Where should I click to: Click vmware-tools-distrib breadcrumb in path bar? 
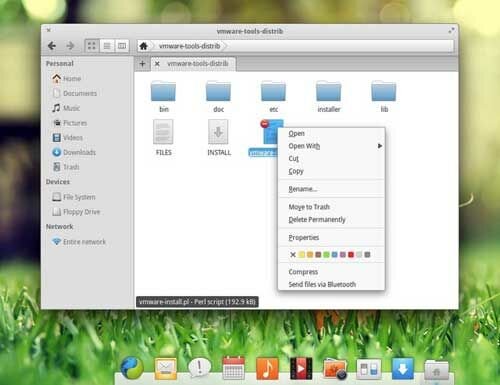(189, 46)
